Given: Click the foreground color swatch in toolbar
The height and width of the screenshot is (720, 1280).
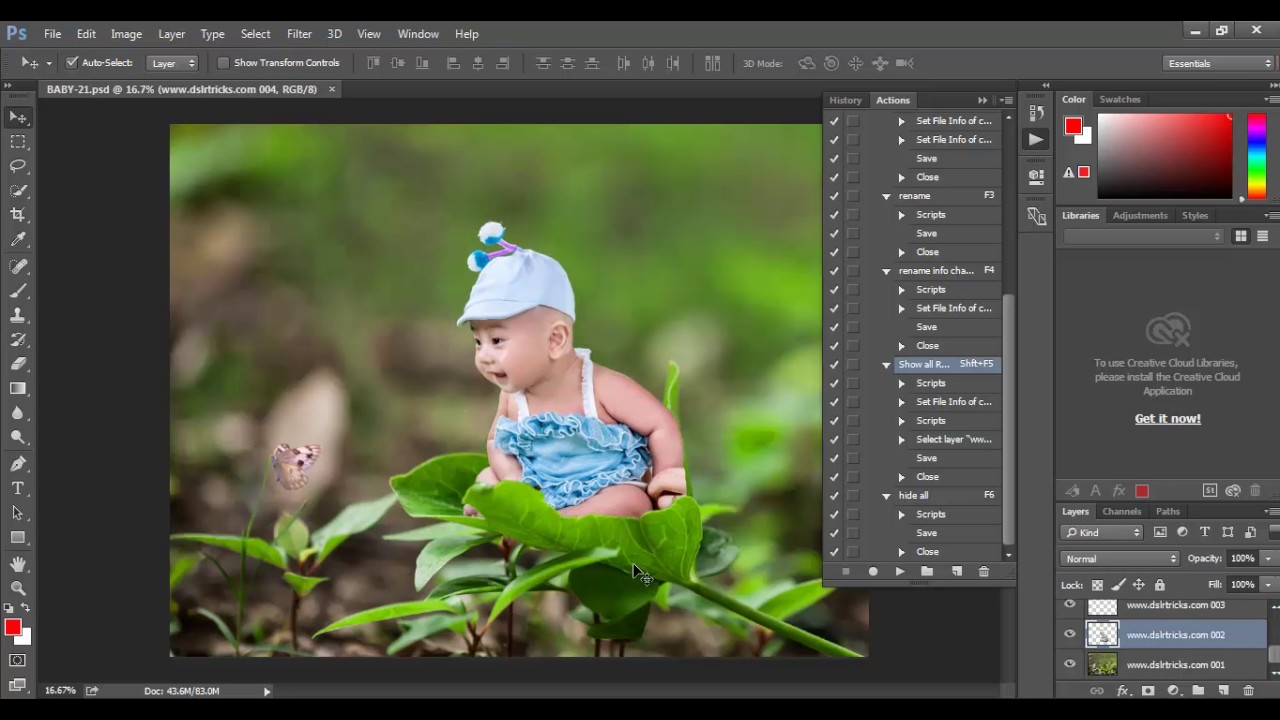Looking at the screenshot, I should [x=13, y=627].
